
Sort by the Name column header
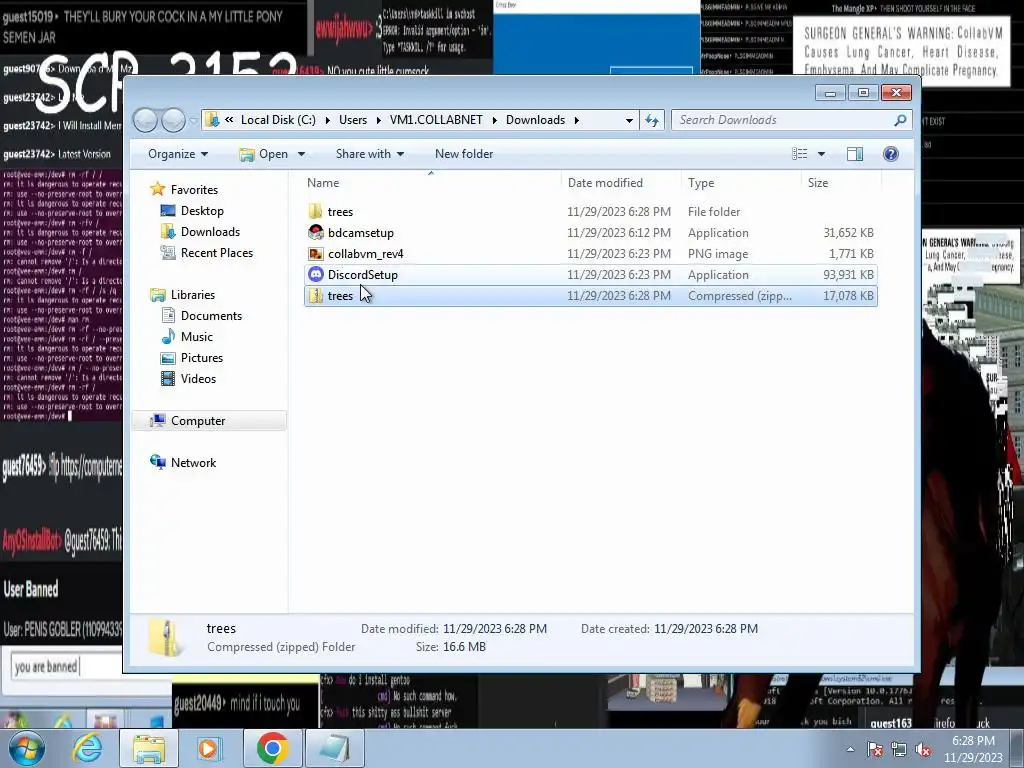pos(431,183)
